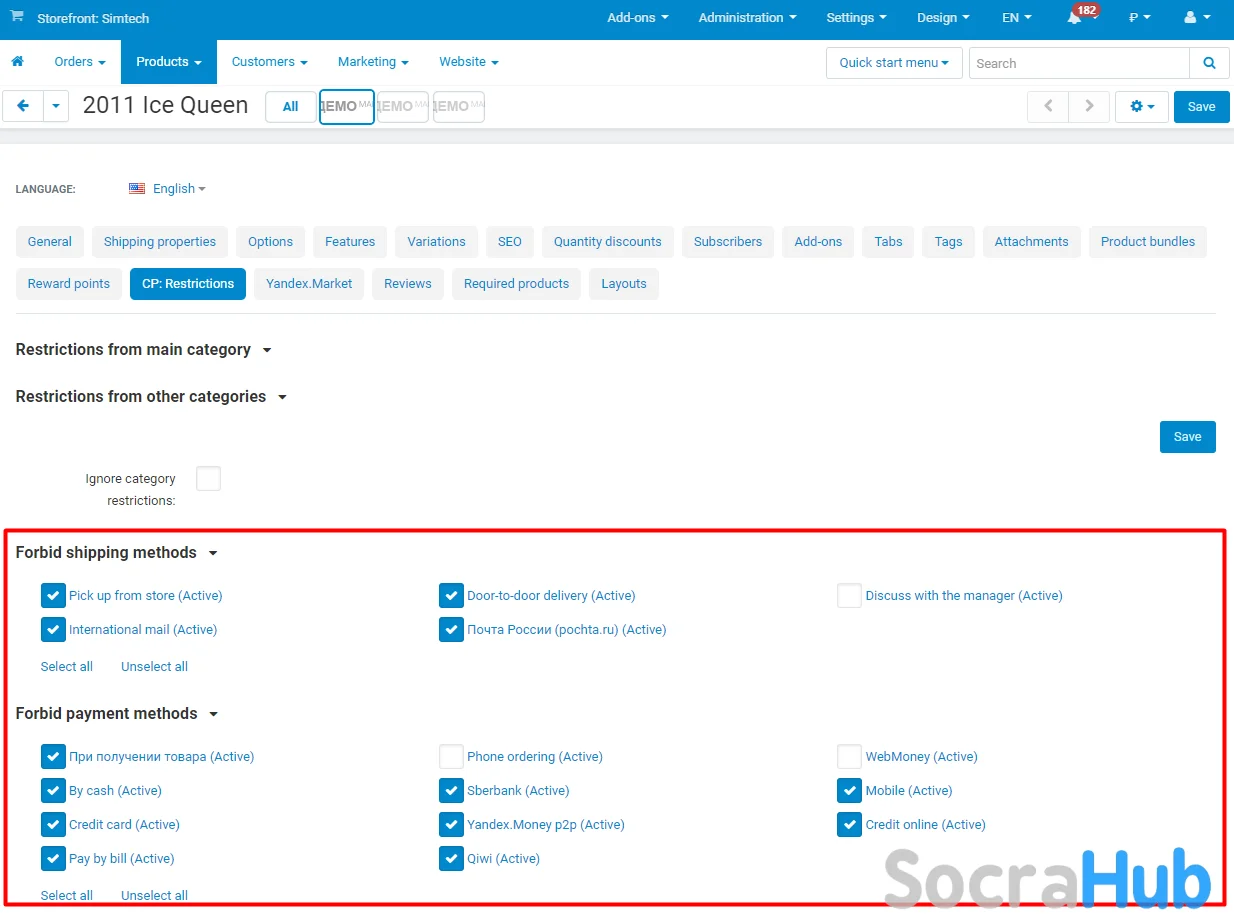Click the back arrow button
Image resolution: width=1234 pixels, height=914 pixels.
click(23, 106)
